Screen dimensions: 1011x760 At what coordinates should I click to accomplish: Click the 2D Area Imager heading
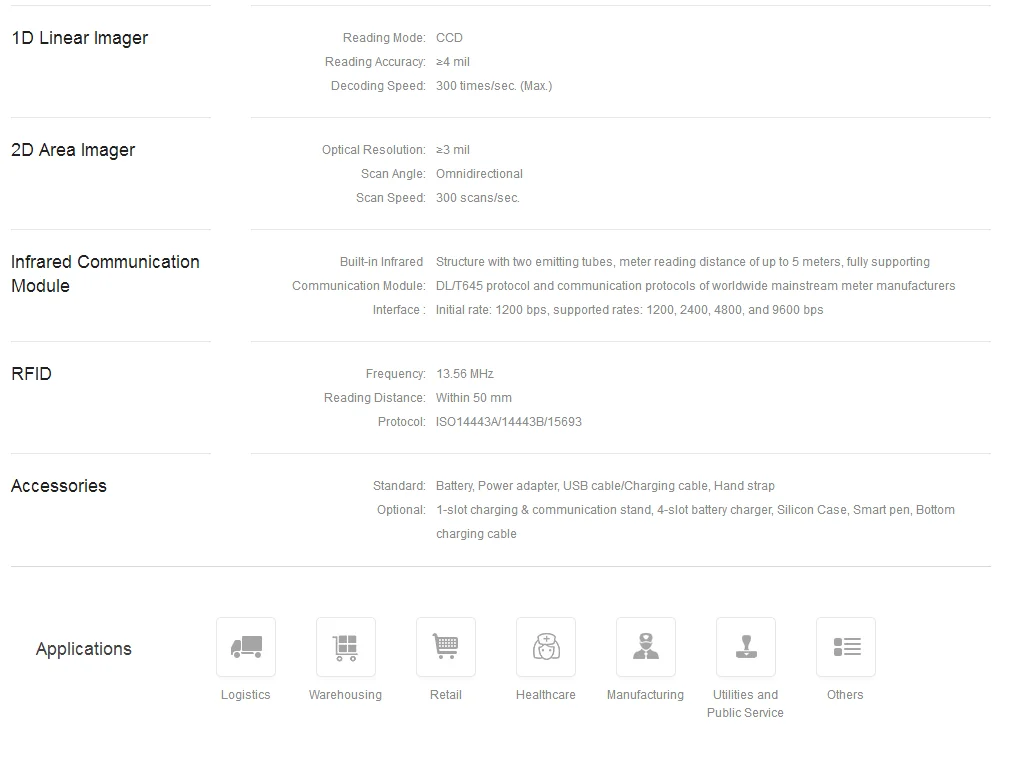pyautogui.click(x=73, y=150)
